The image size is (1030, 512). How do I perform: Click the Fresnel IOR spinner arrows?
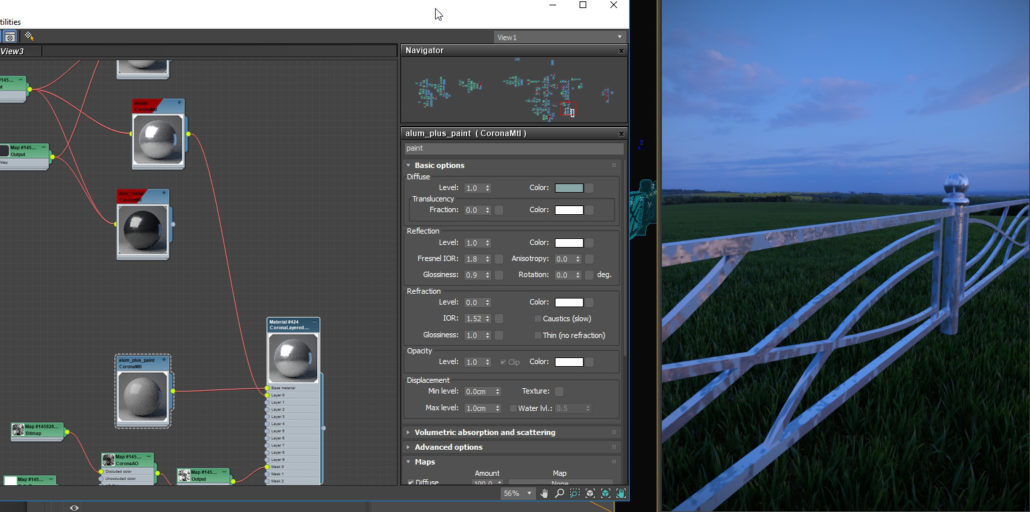[x=487, y=259]
